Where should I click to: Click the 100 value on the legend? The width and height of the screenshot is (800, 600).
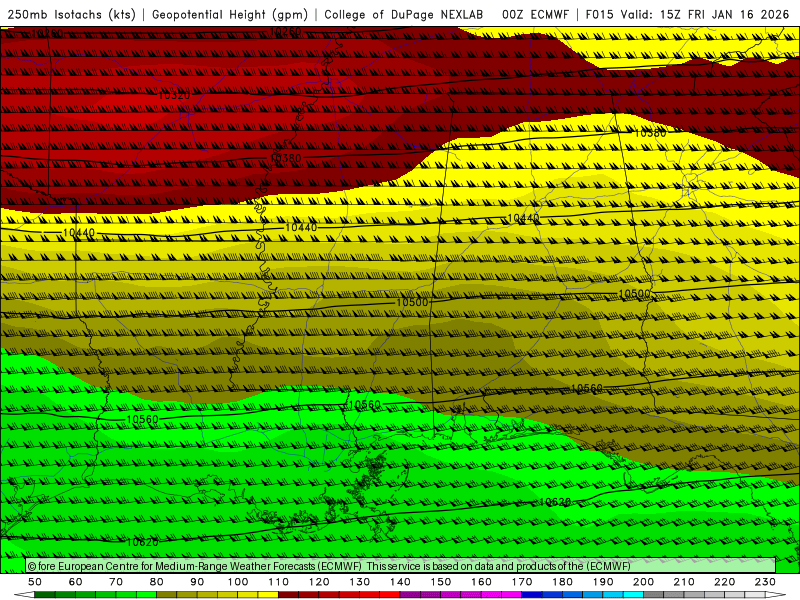238,582
